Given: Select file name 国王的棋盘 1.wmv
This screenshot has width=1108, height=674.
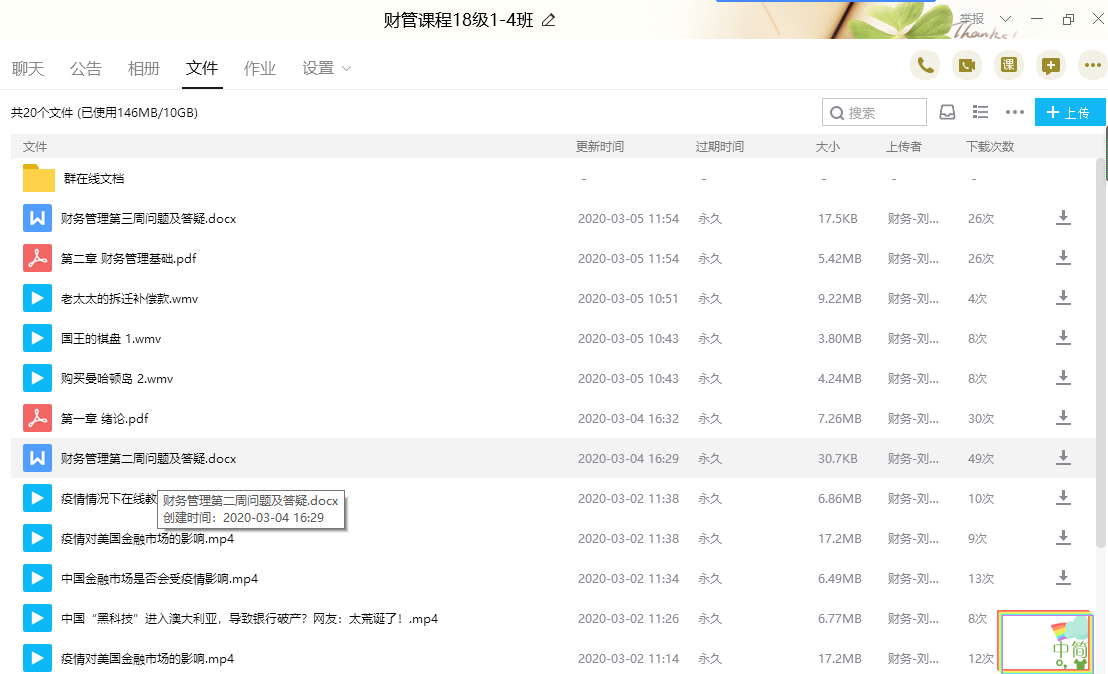Looking at the screenshot, I should (111, 338).
